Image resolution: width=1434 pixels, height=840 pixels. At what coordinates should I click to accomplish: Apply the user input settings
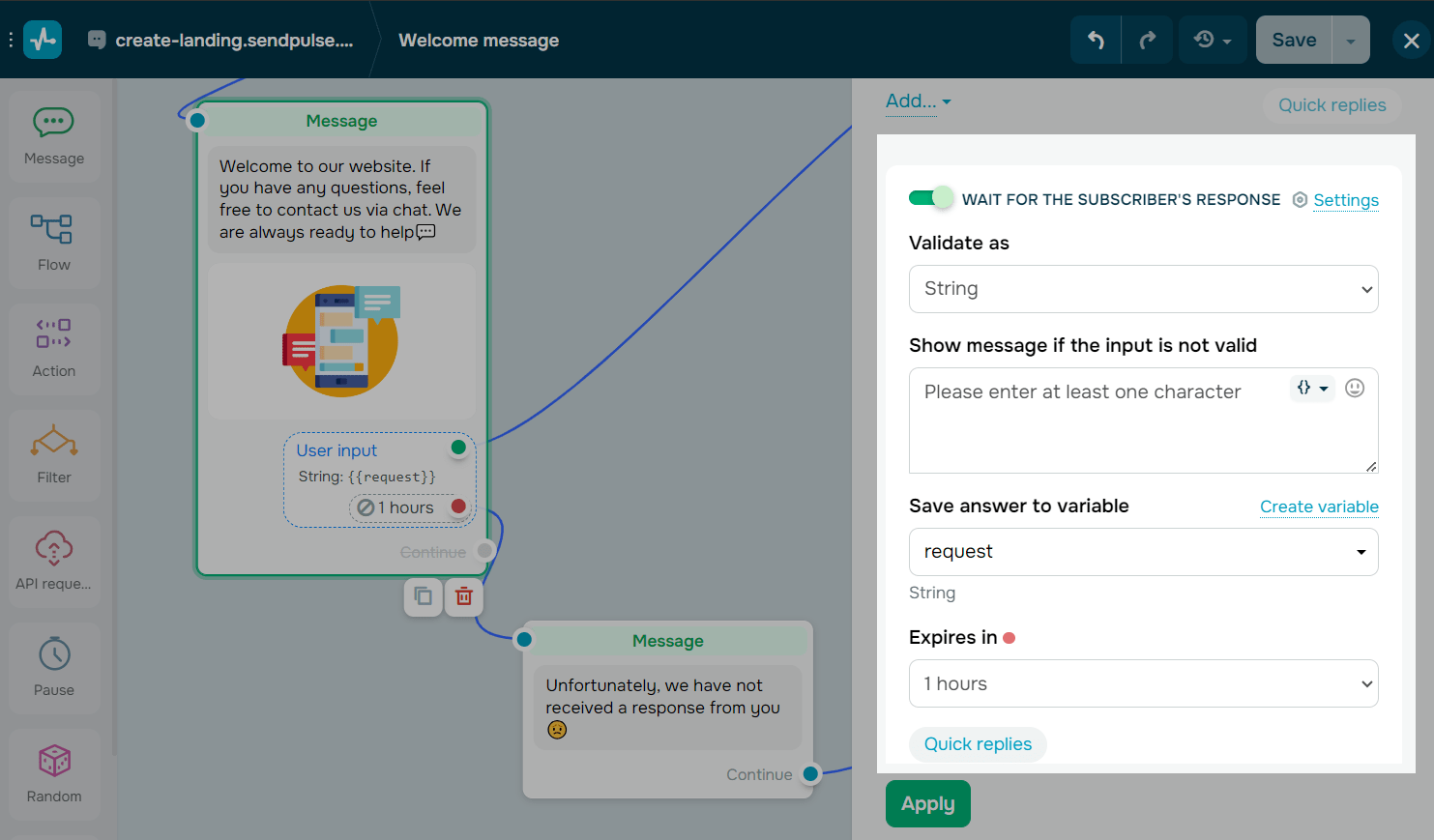pos(927,803)
